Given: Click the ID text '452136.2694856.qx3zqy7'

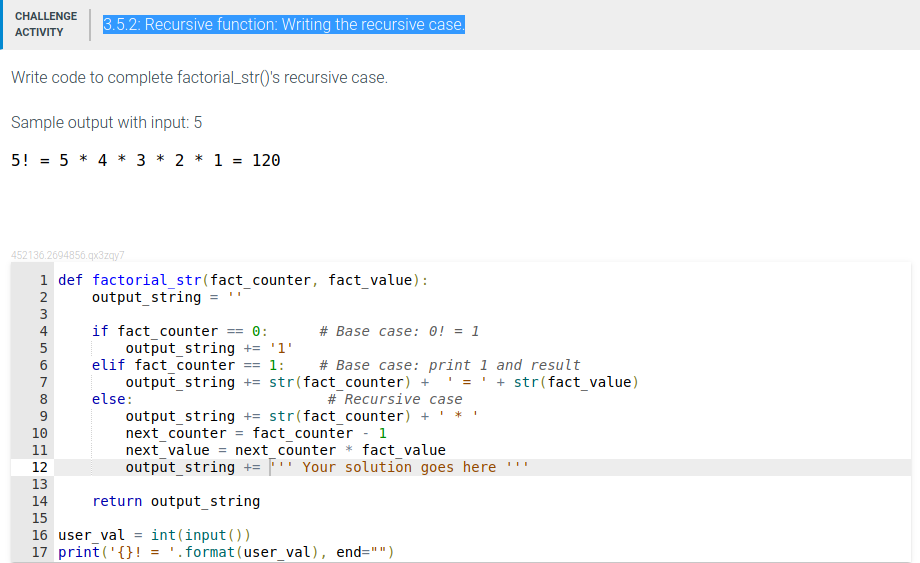Looking at the screenshot, I should pos(67,255).
